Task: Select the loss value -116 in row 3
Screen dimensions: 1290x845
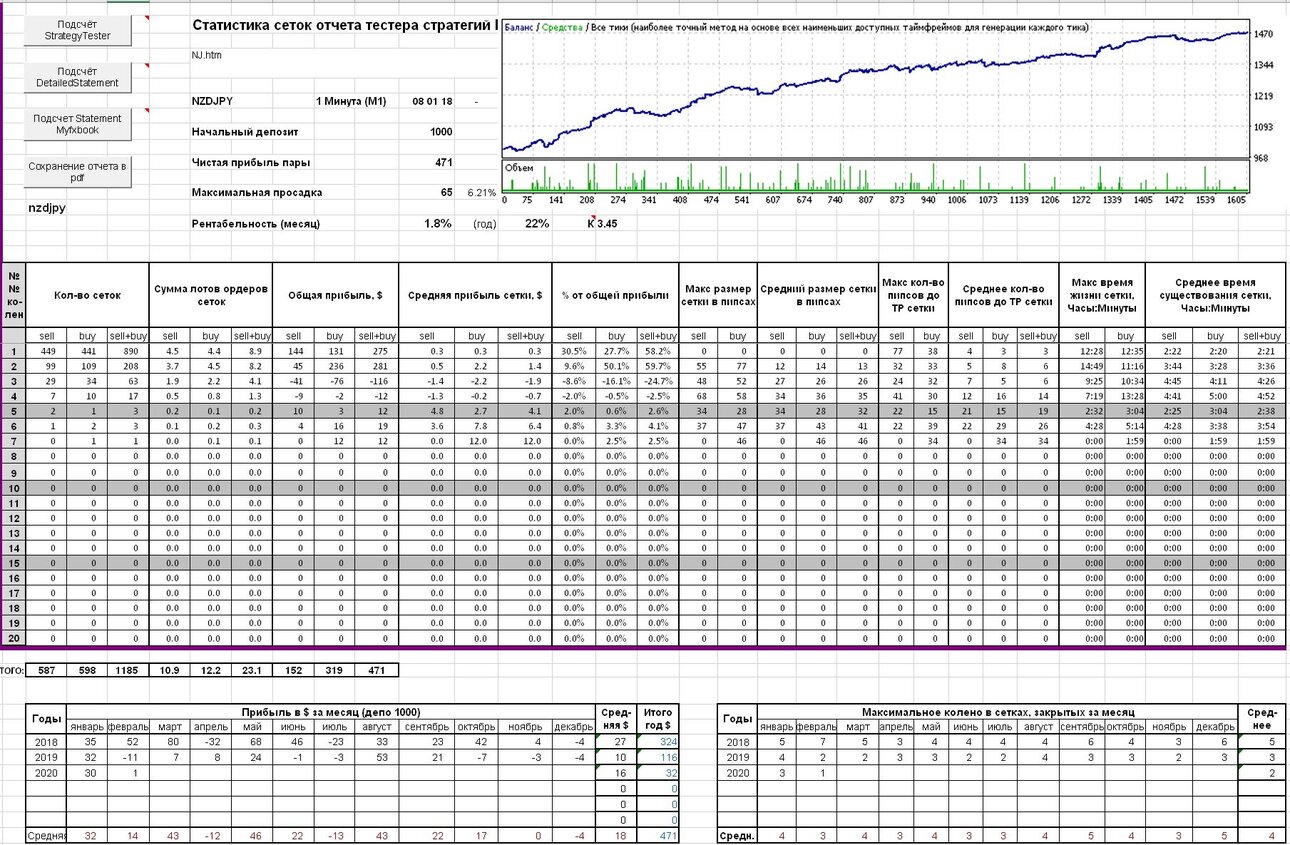Action: tap(377, 381)
